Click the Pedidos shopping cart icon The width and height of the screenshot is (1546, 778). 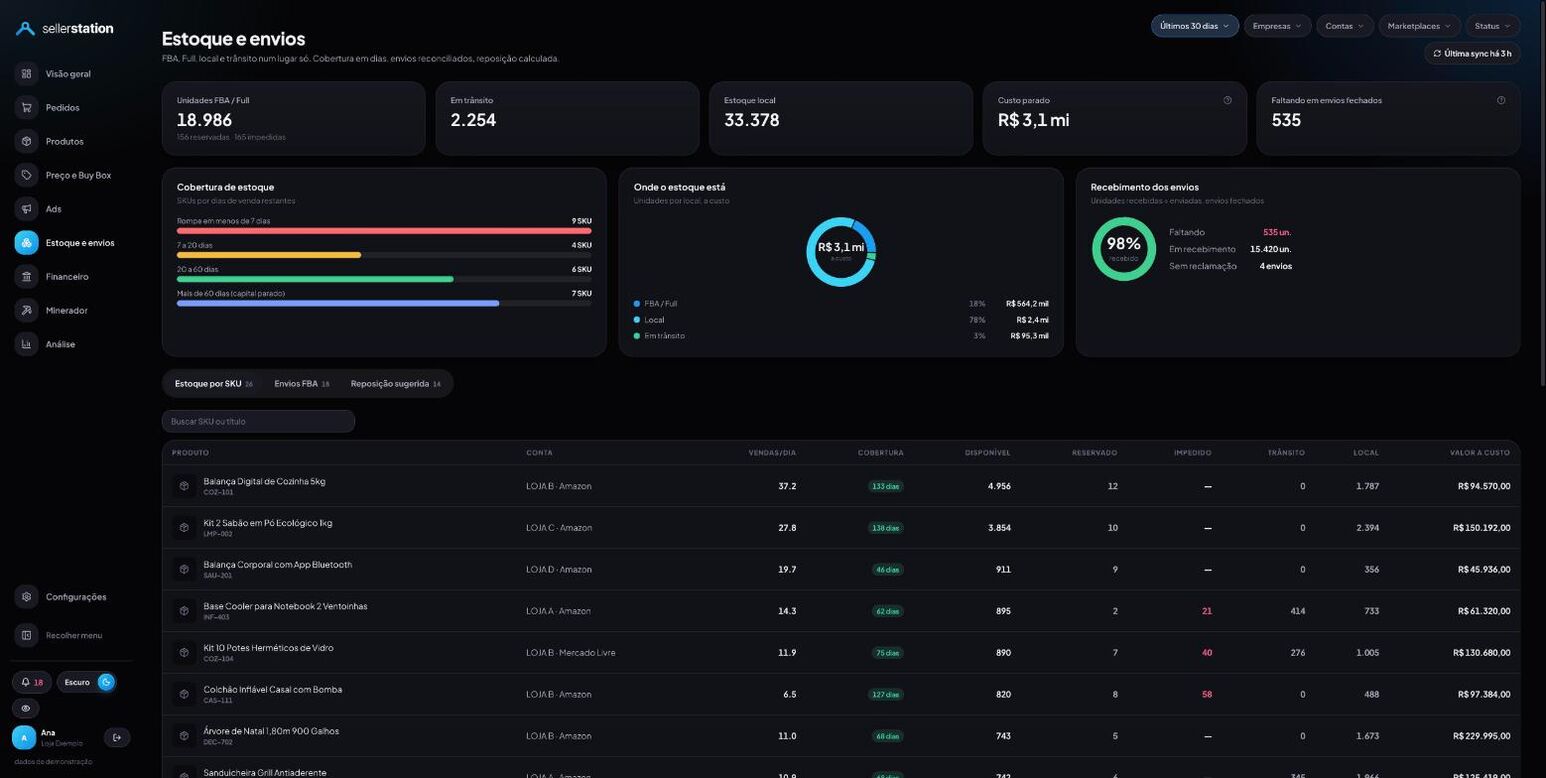pos(26,108)
